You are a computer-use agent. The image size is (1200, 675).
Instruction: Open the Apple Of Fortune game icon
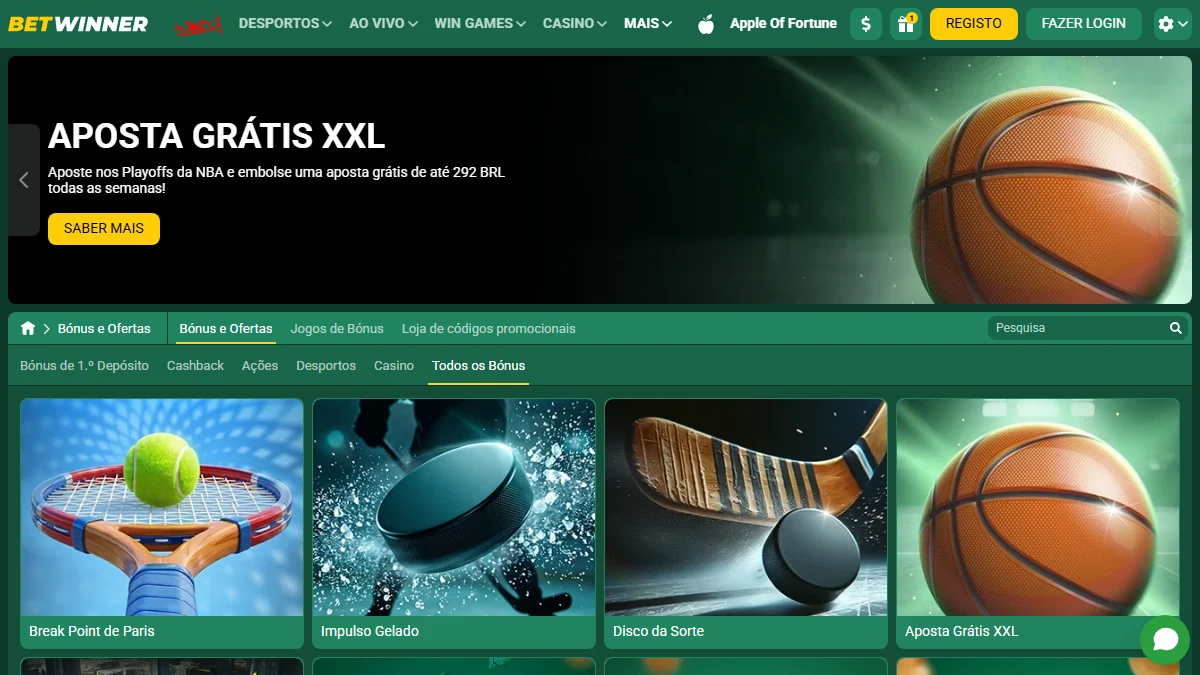coord(706,24)
